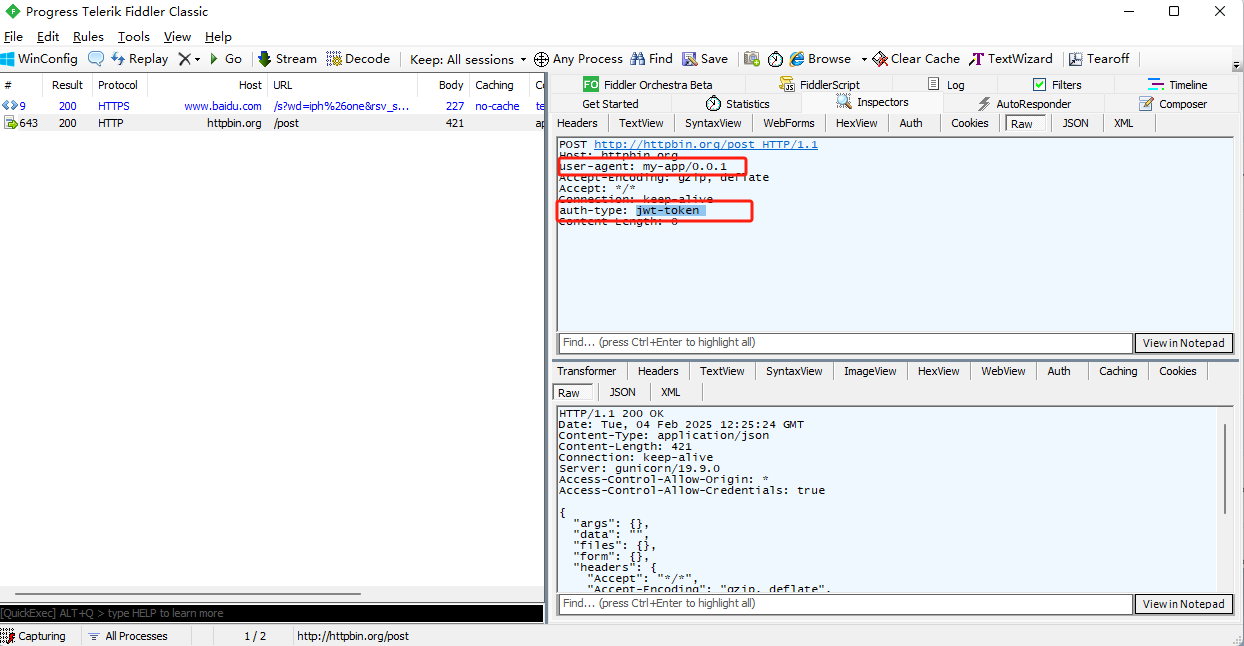Open the Get Started tab
The width and height of the screenshot is (1244, 646).
[x=610, y=104]
